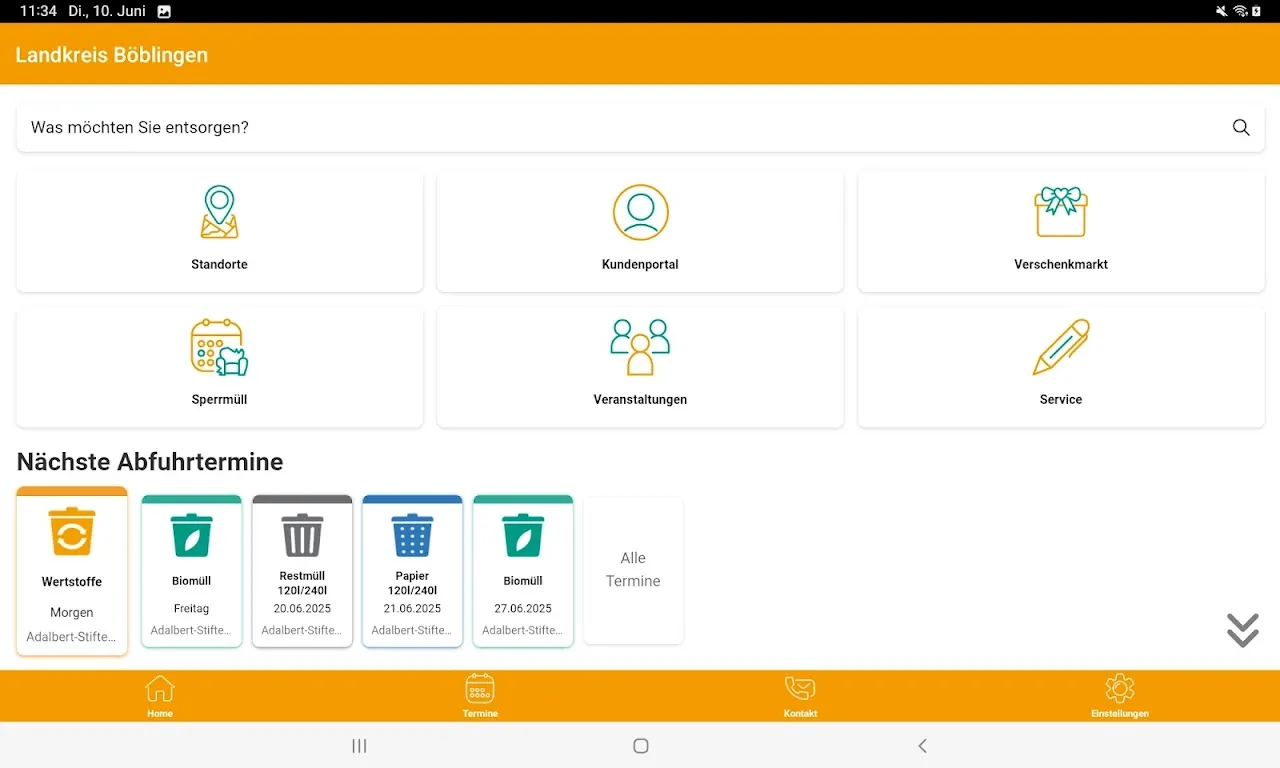Open the Standorte map pin icon

219,212
